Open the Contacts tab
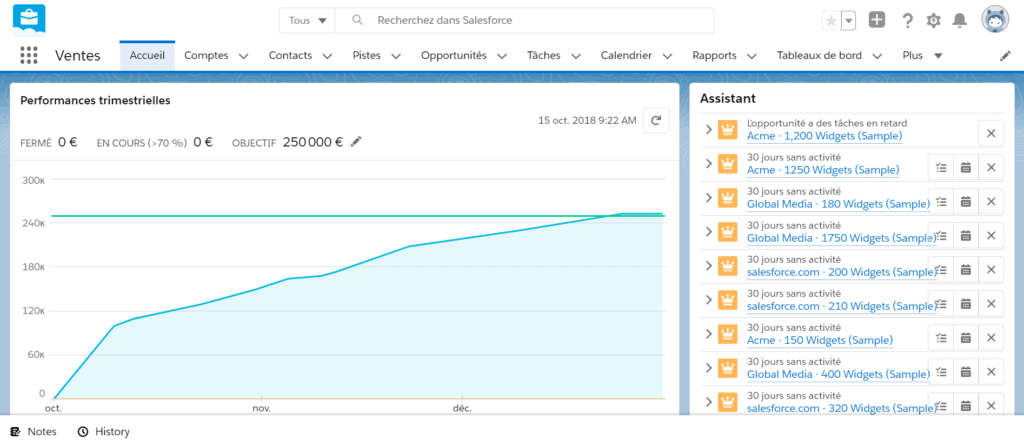 [290, 56]
